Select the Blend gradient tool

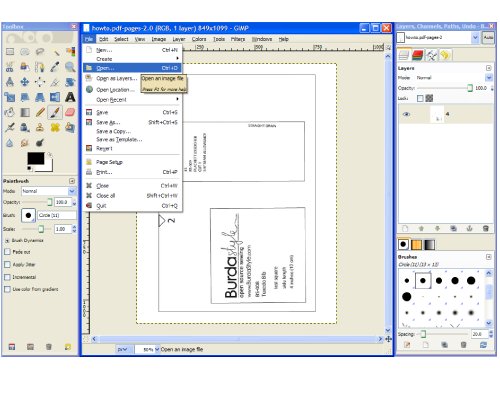tap(25, 112)
